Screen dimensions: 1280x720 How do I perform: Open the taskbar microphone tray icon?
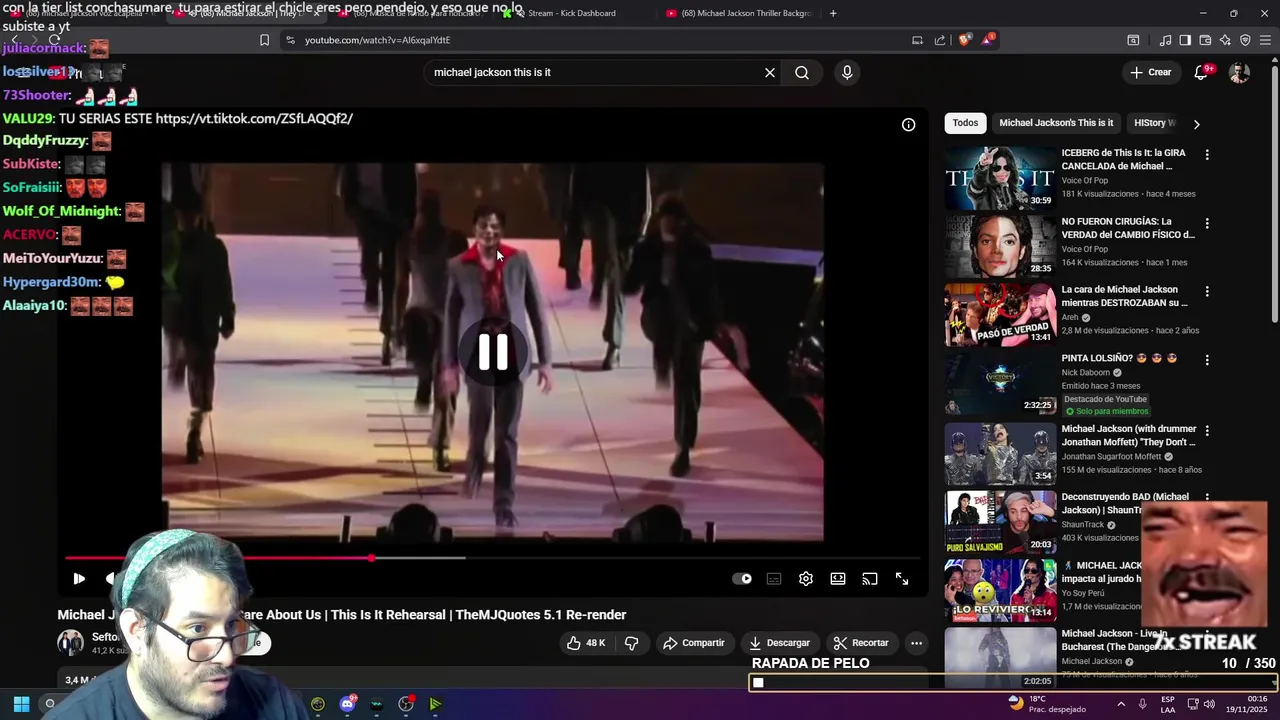pos(1142,704)
